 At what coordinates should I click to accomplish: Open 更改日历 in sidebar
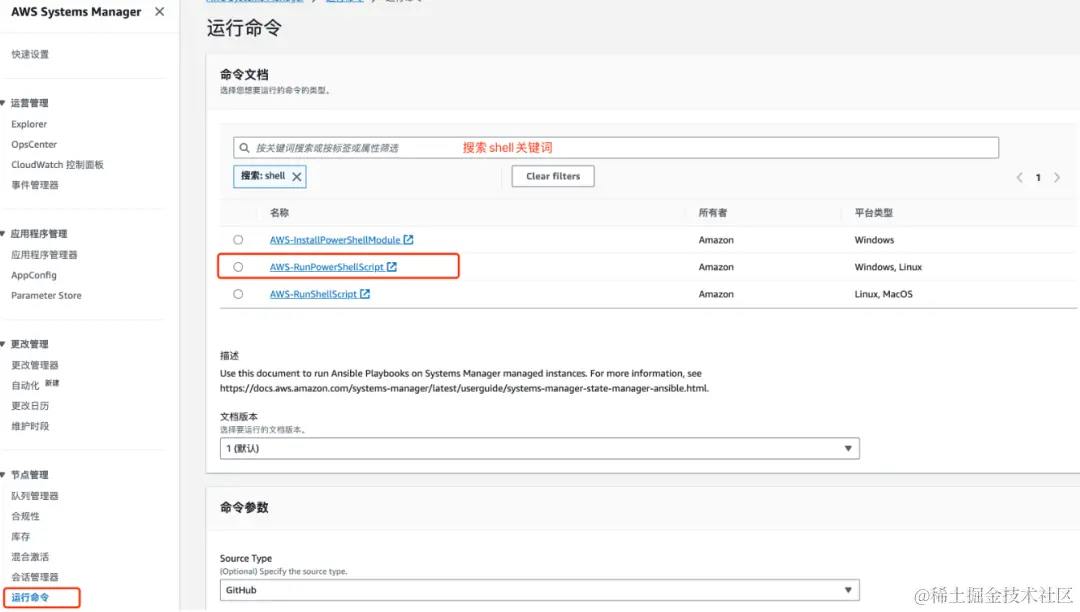(30, 406)
